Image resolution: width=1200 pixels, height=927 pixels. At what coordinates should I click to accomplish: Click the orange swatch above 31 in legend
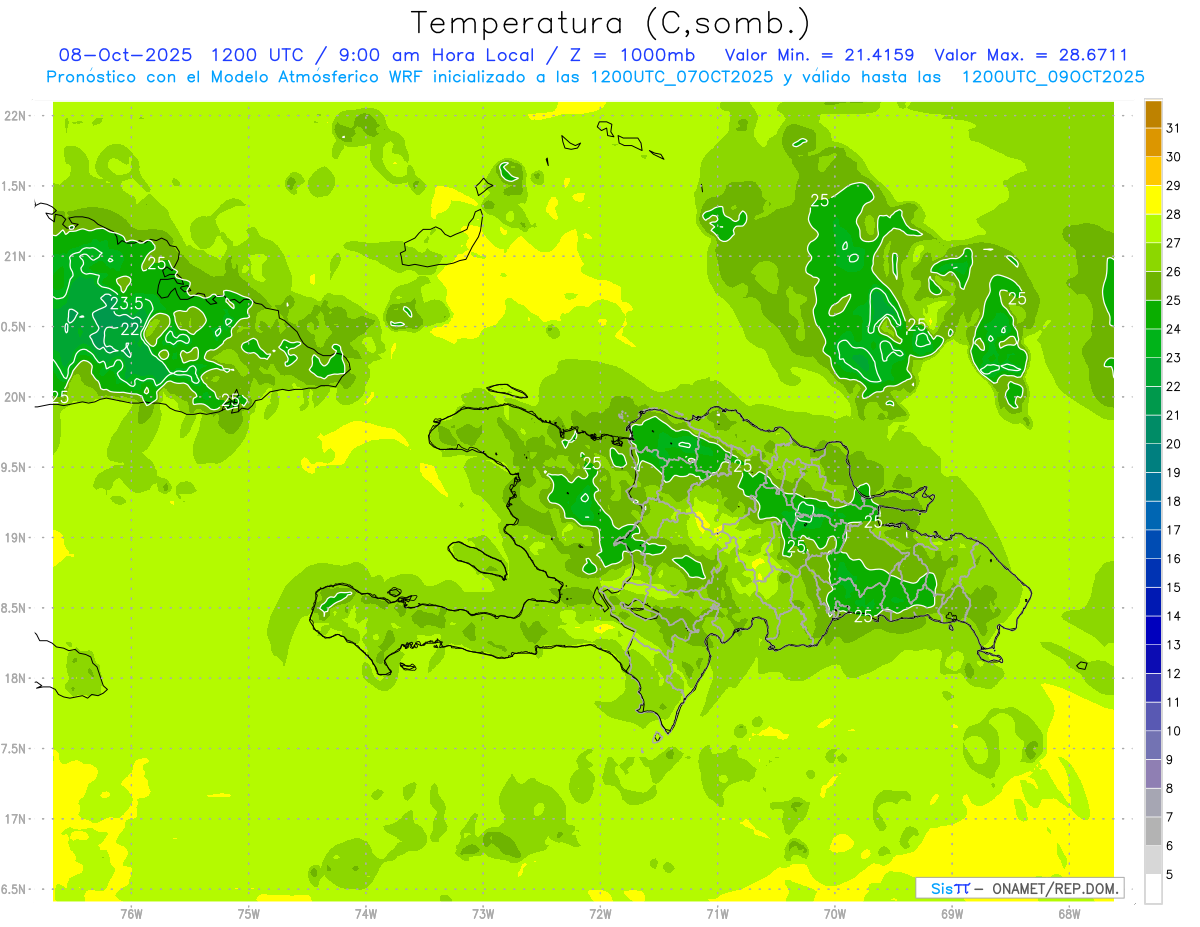(1153, 113)
